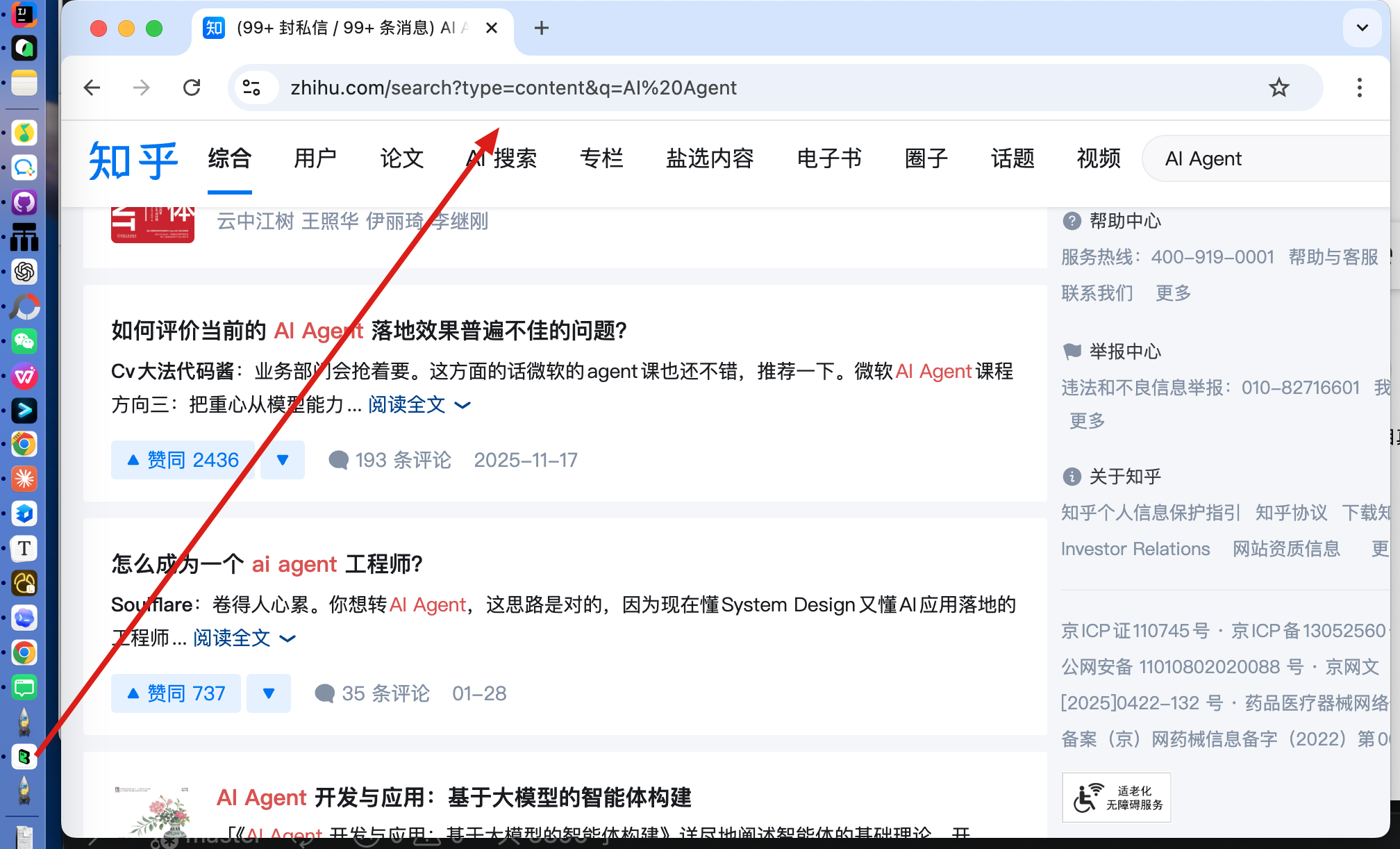The width and height of the screenshot is (1400, 849).
Task: Open GitHub Desktop in the dock
Action: pos(24,202)
